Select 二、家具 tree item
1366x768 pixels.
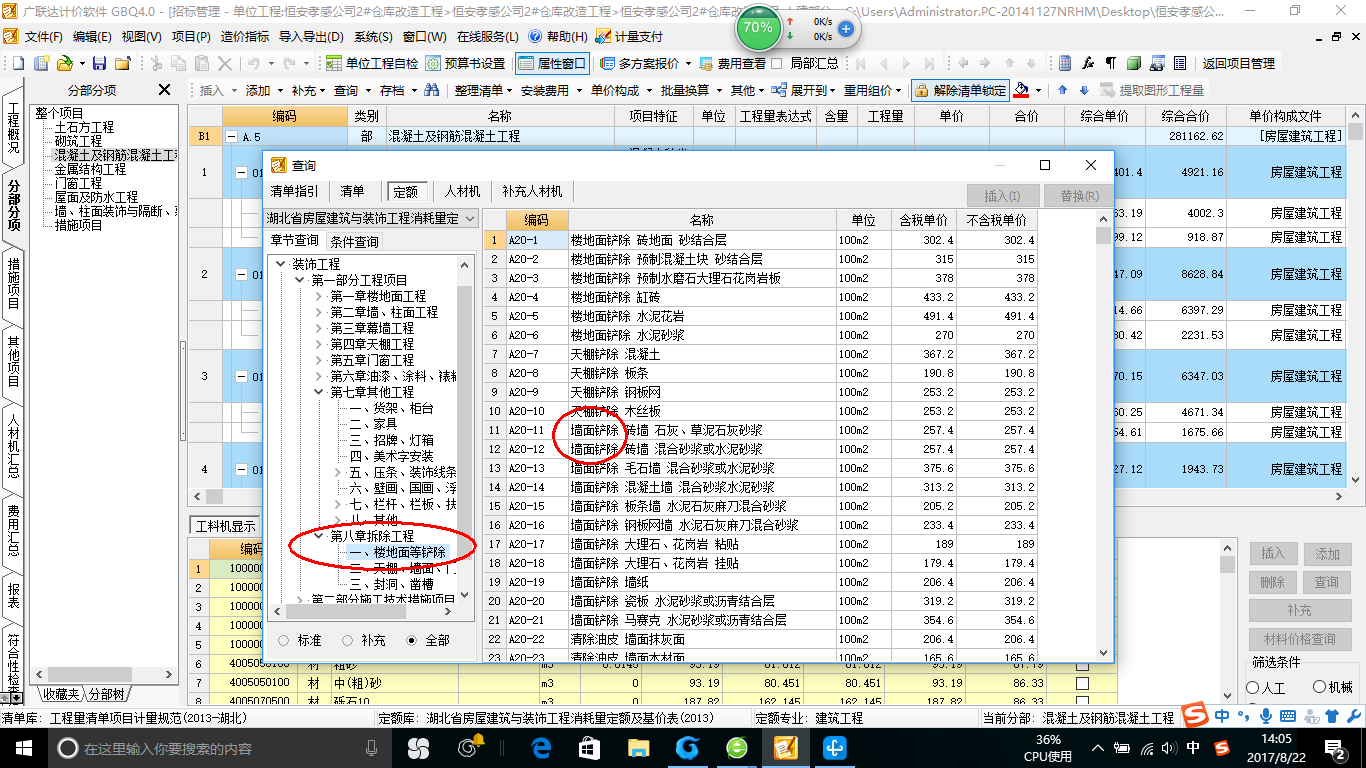click(x=373, y=424)
